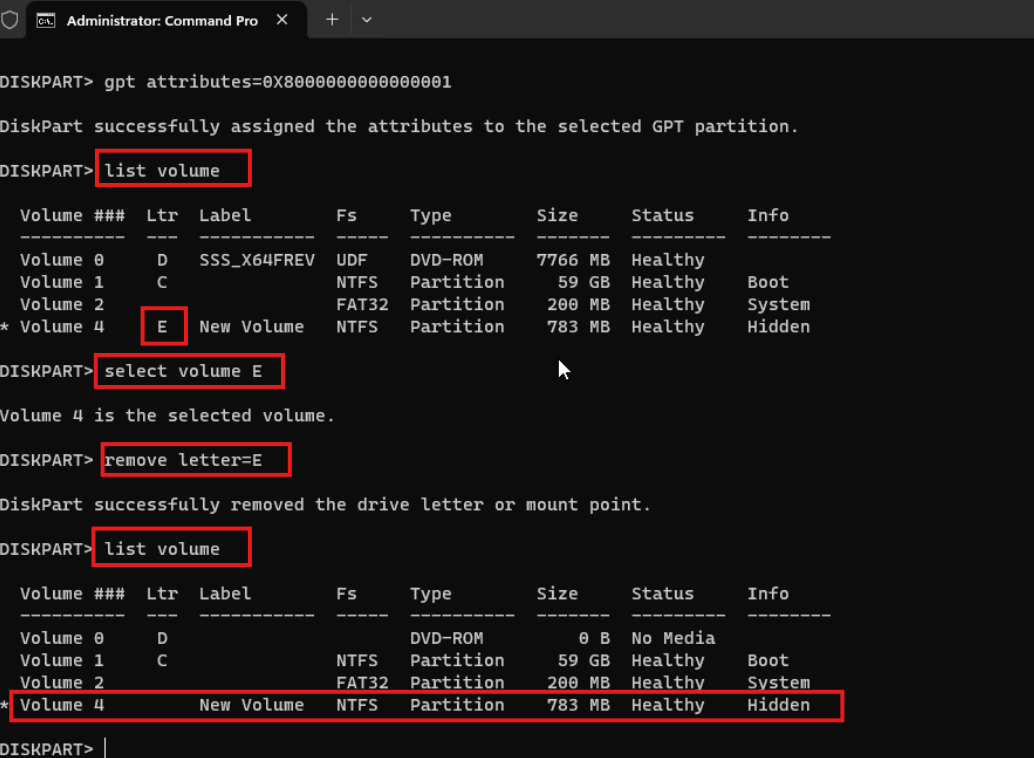Click the No Media status text
Image resolution: width=1034 pixels, height=758 pixels.
click(673, 638)
